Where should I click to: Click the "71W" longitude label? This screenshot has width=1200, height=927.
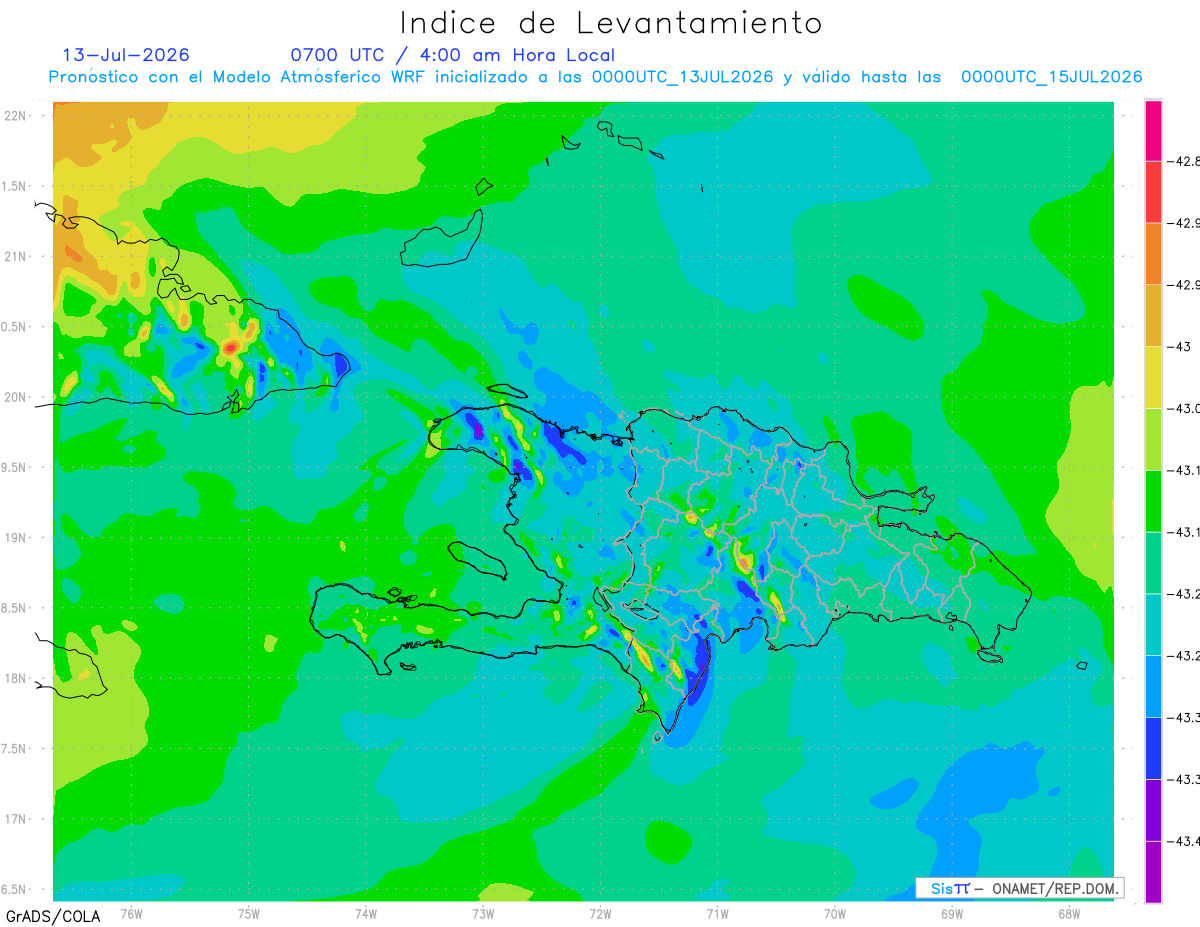tap(717, 912)
